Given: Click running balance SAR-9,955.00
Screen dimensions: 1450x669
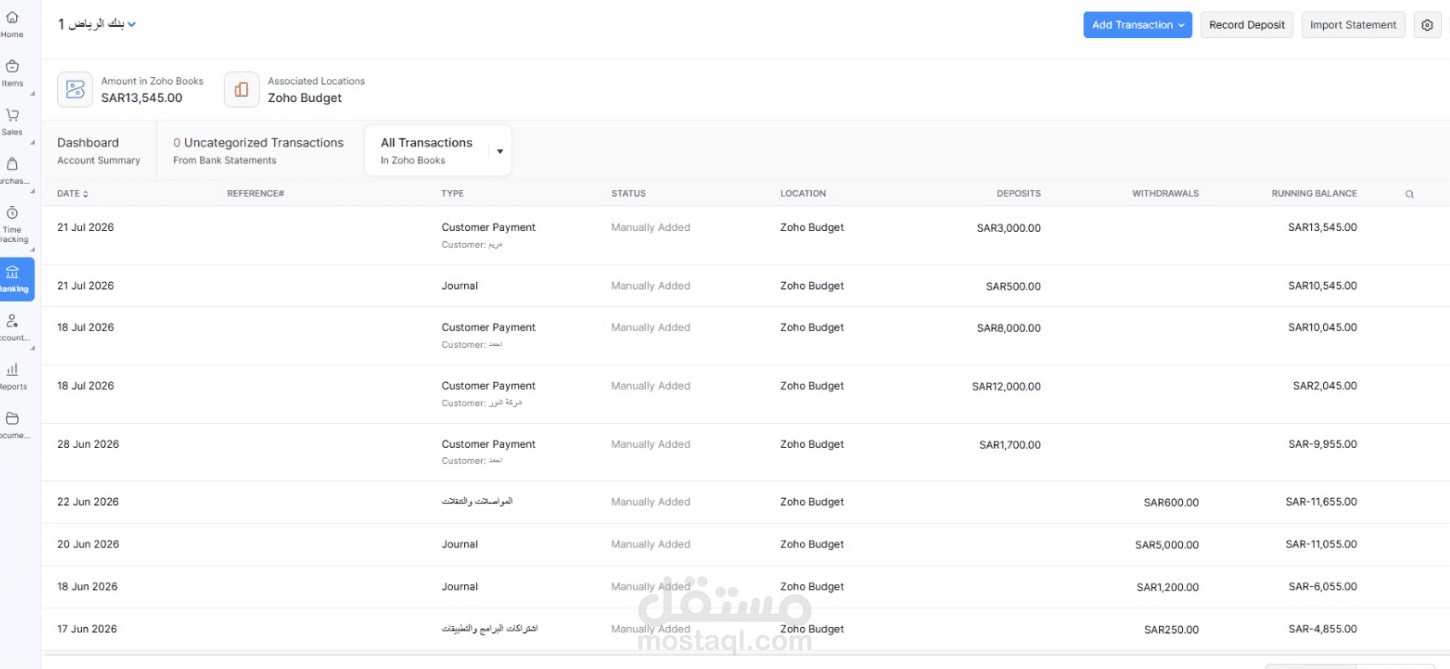Looking at the screenshot, I should point(1322,444).
